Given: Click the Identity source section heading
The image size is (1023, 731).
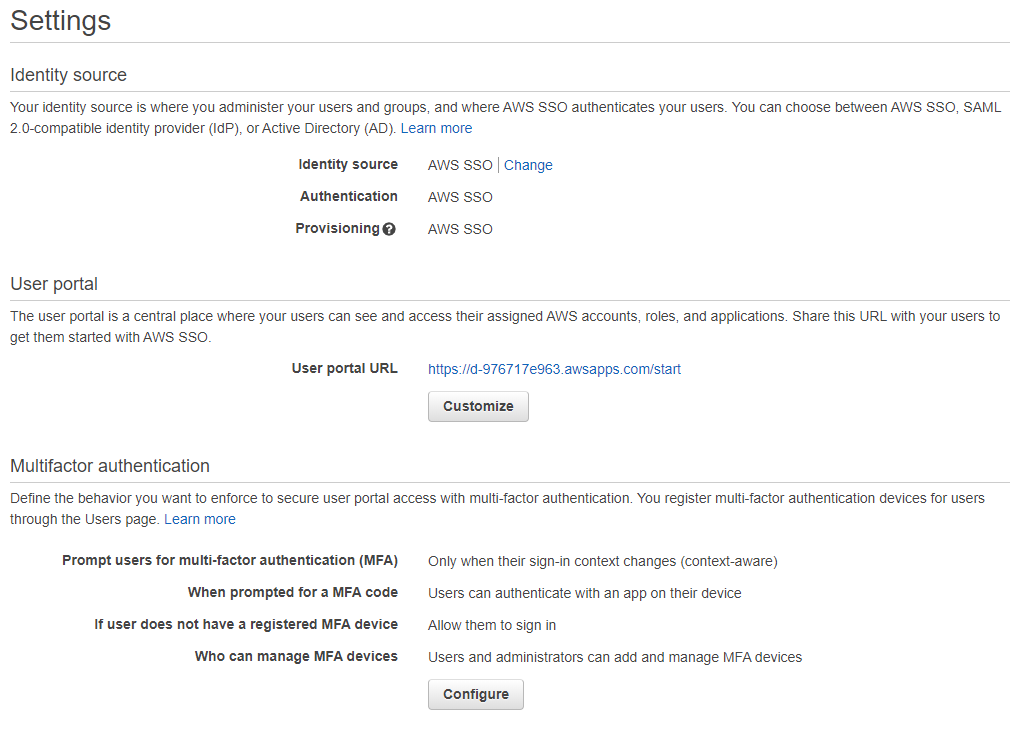Looking at the screenshot, I should point(69,75).
